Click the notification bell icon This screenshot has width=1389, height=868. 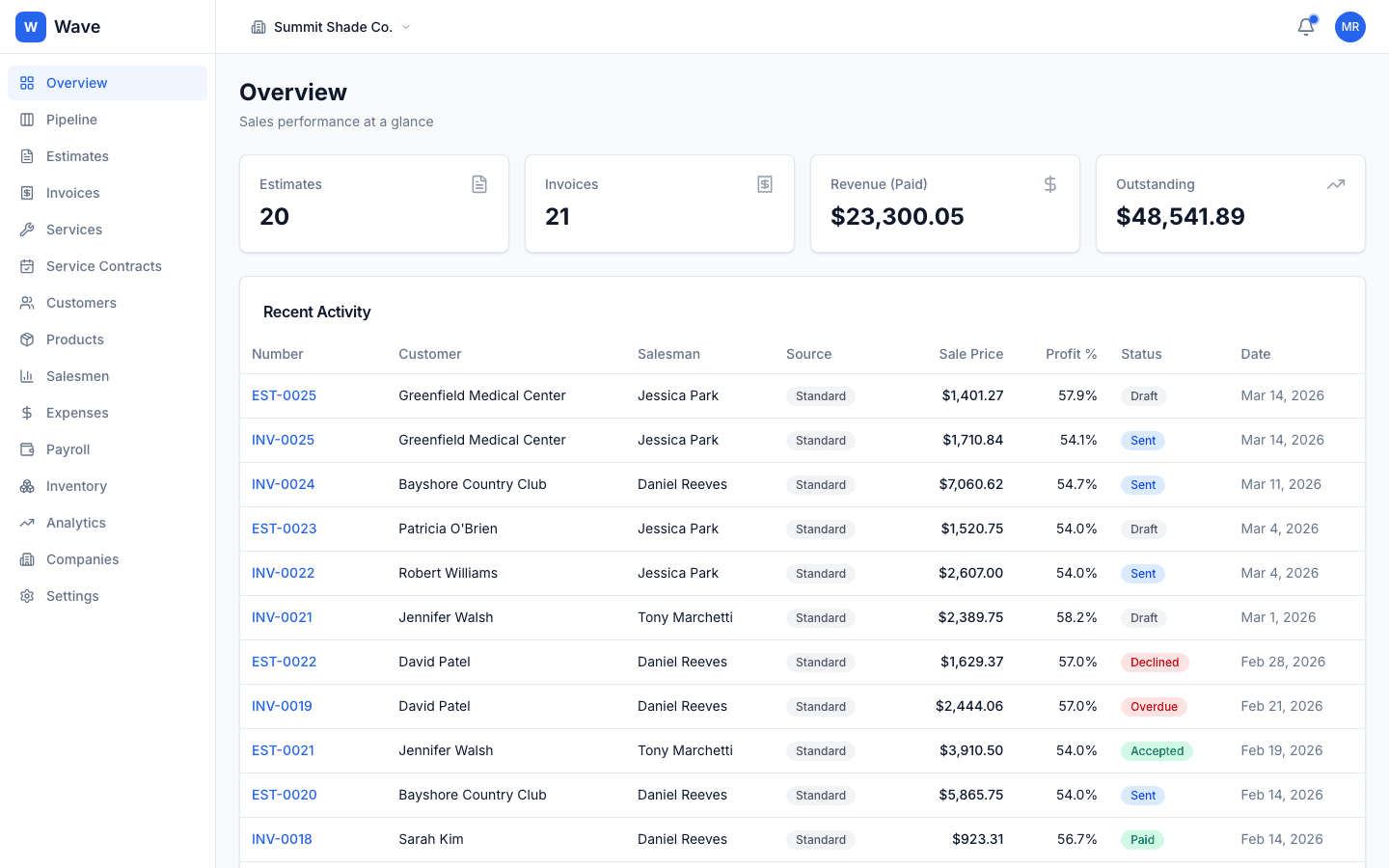[x=1305, y=27]
